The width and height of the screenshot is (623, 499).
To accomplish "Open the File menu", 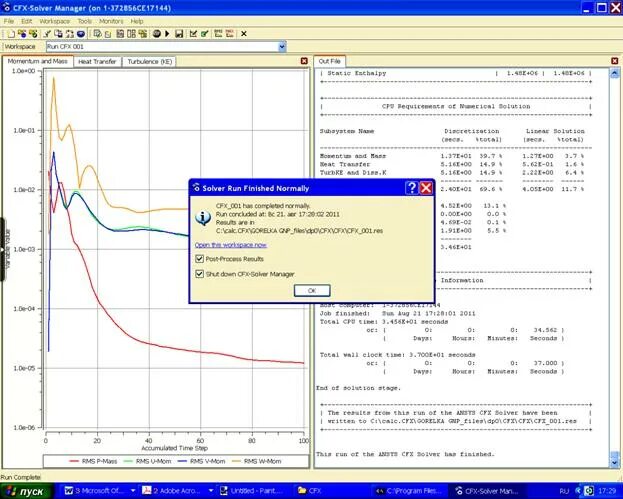I will (x=9, y=21).
